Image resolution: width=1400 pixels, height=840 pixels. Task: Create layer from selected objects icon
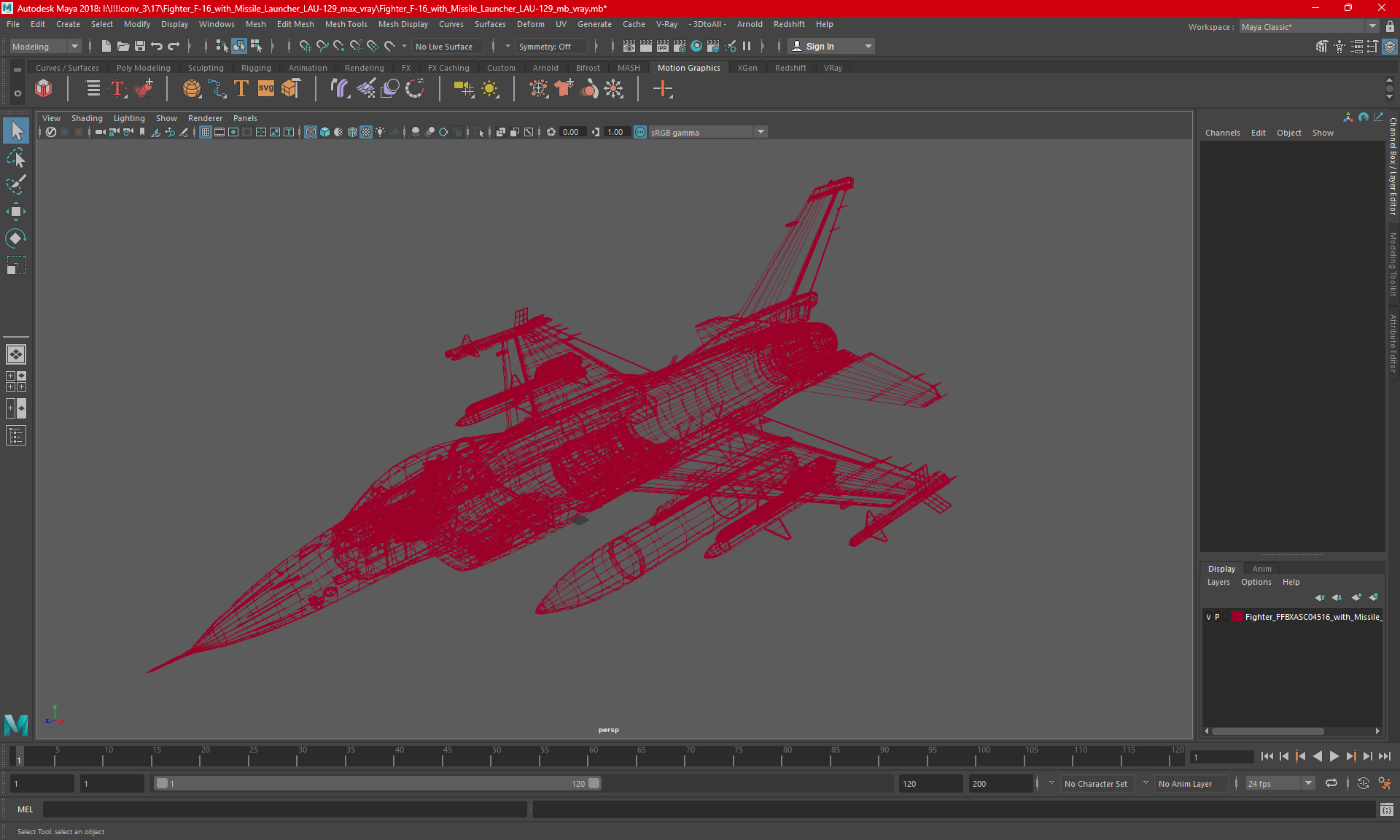(x=1374, y=597)
